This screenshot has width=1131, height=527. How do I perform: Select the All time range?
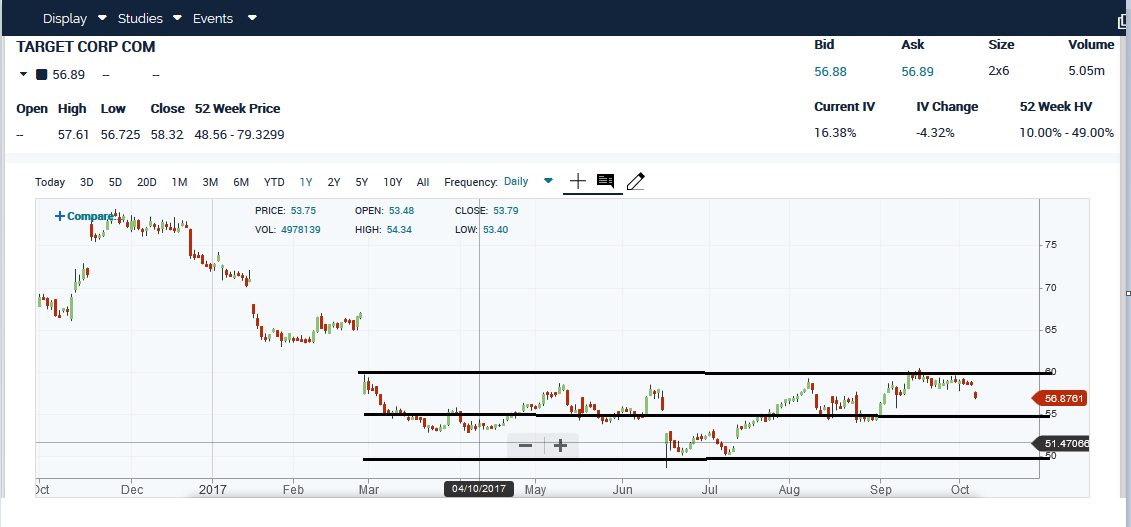(423, 182)
